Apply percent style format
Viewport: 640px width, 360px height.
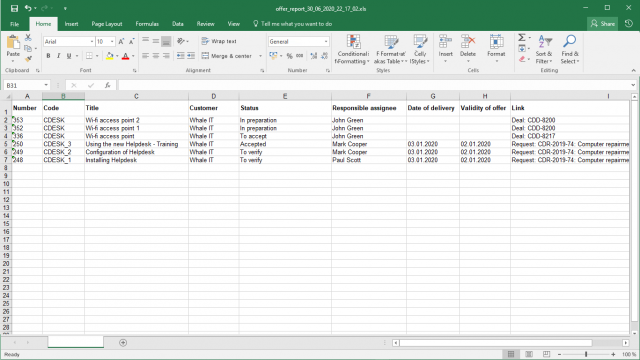pos(289,56)
